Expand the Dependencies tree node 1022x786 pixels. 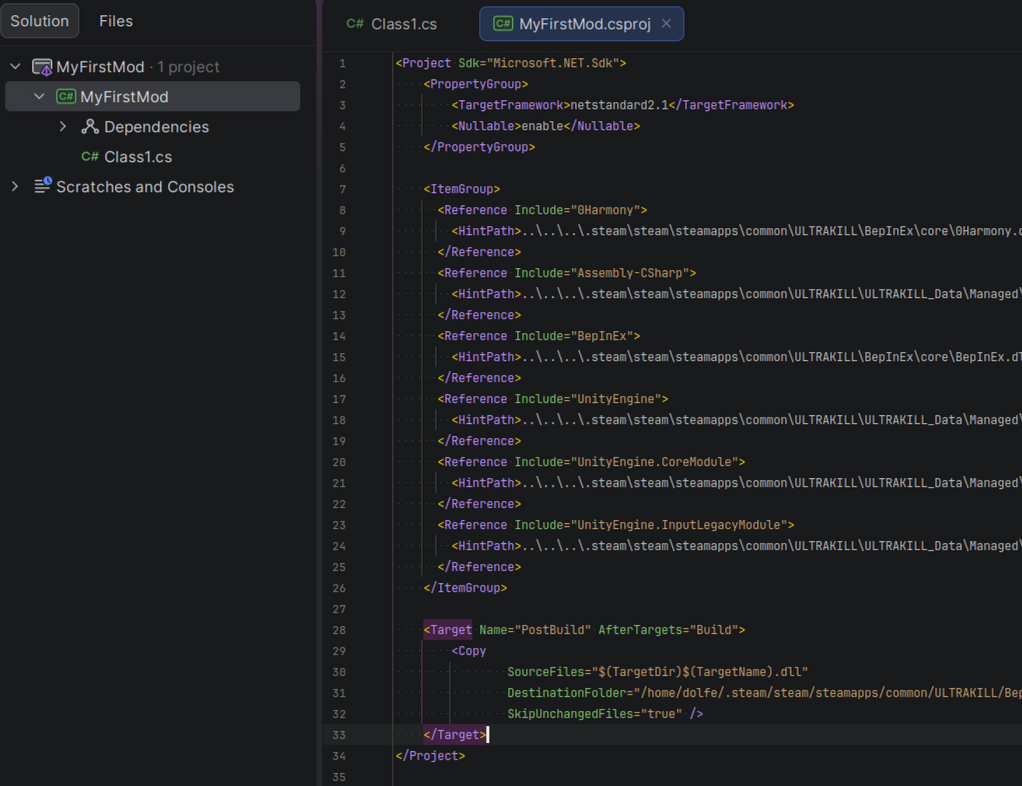click(x=63, y=127)
